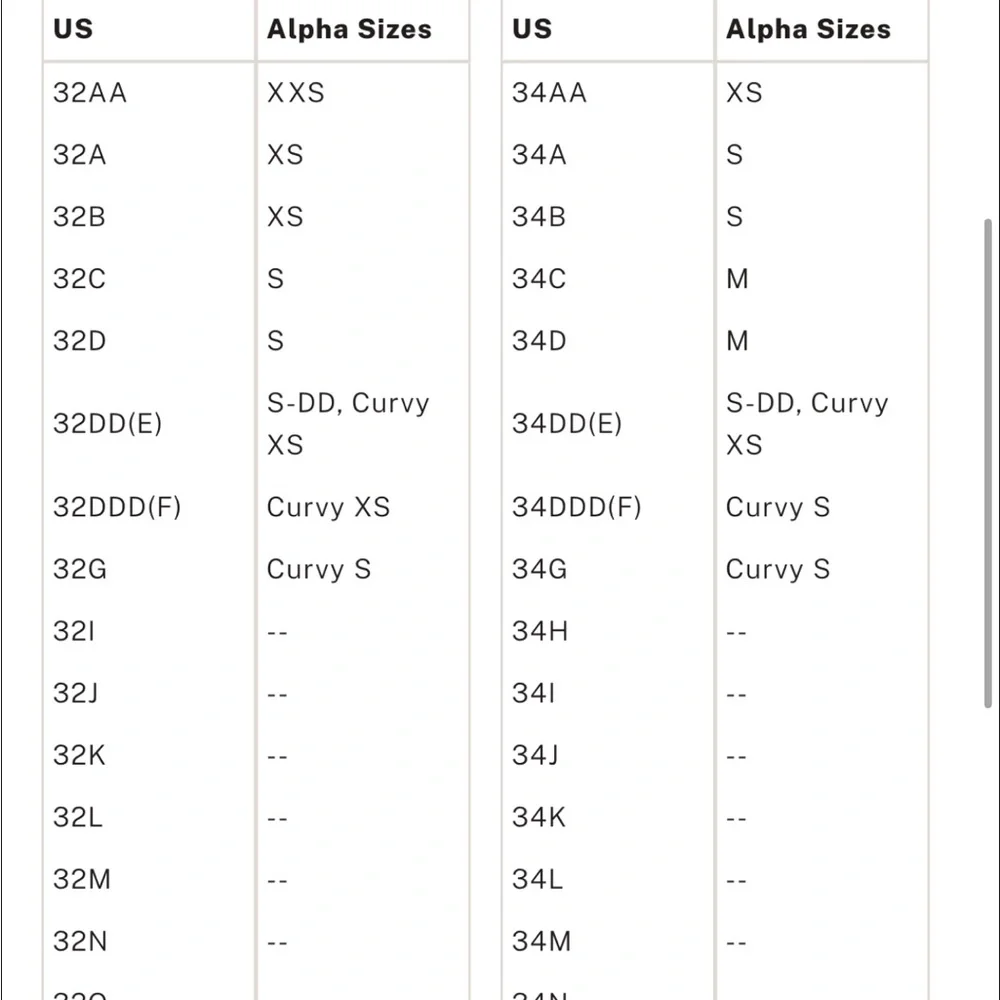Click the right Alpha Sizes column header
Viewport: 1000px width, 1000px height.
[808, 29]
